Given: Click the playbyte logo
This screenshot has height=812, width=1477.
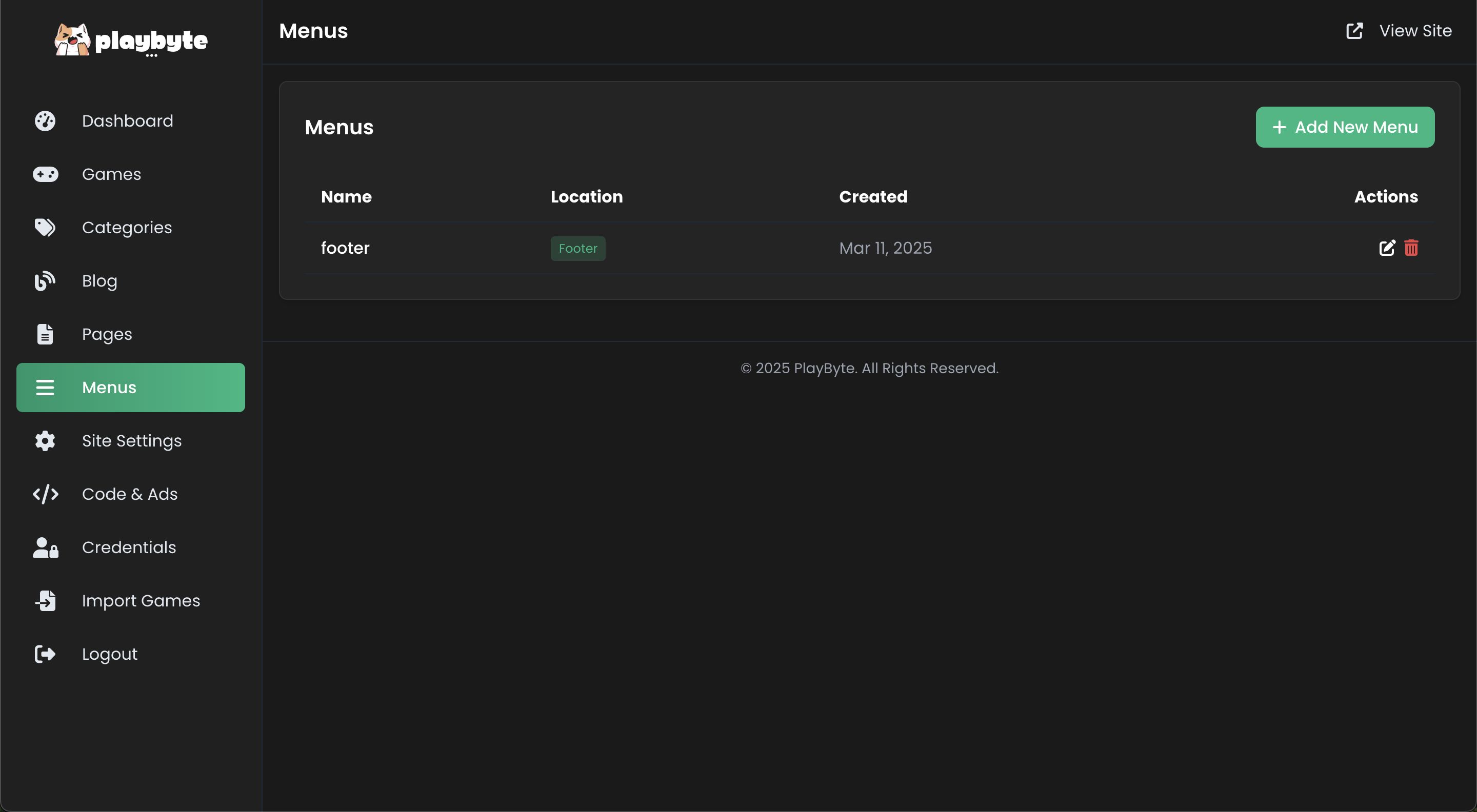Looking at the screenshot, I should [131, 40].
